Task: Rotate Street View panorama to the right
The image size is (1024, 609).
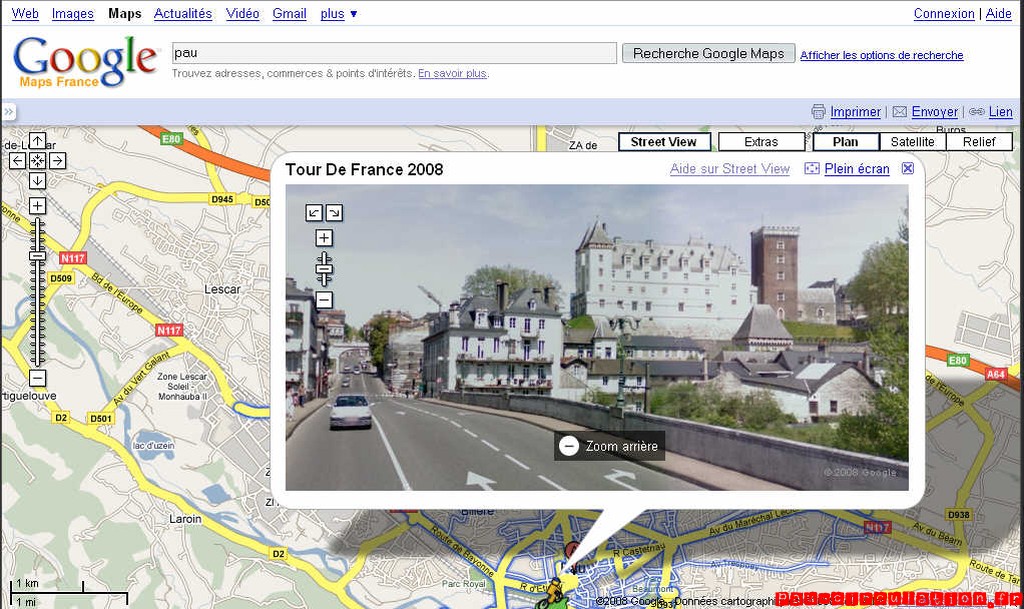Action: click(334, 212)
